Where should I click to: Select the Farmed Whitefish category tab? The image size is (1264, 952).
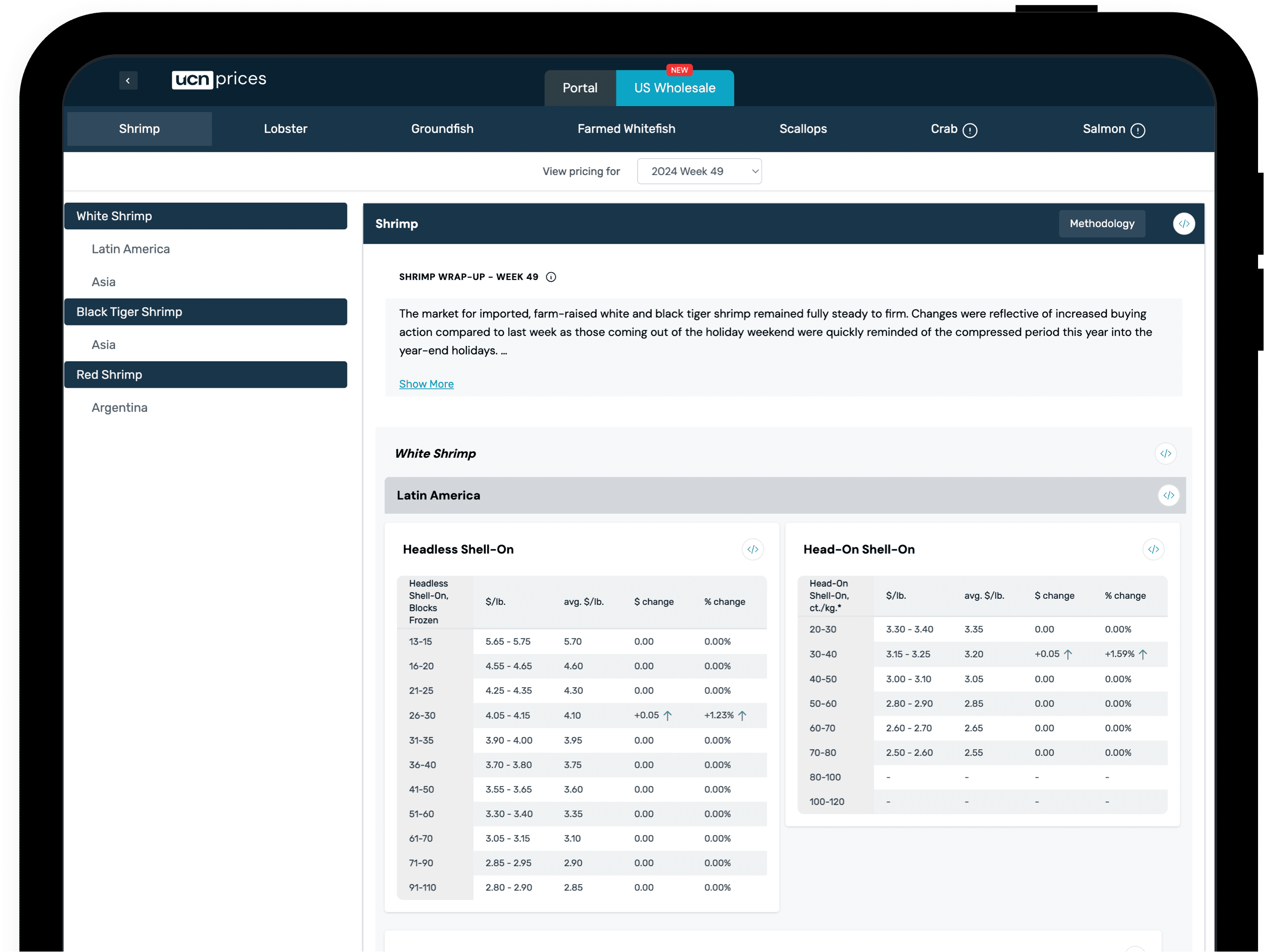coord(626,129)
